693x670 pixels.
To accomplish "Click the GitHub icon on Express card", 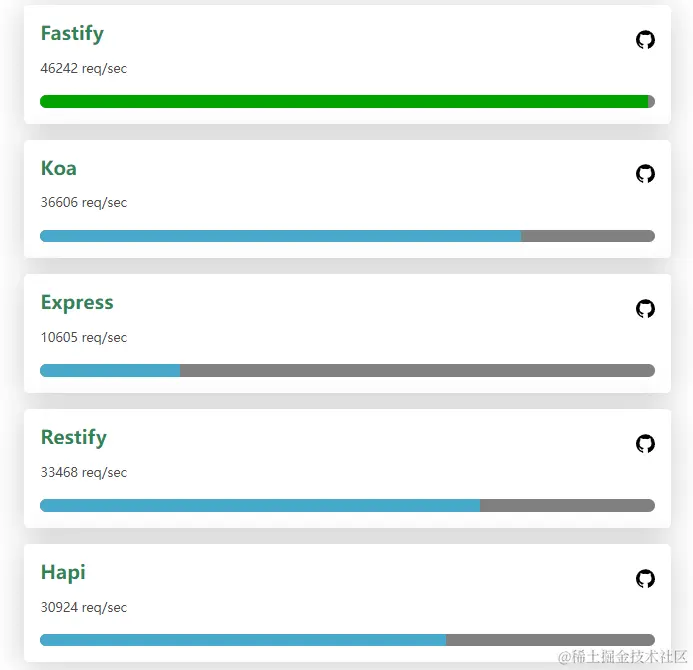I will (x=645, y=308).
